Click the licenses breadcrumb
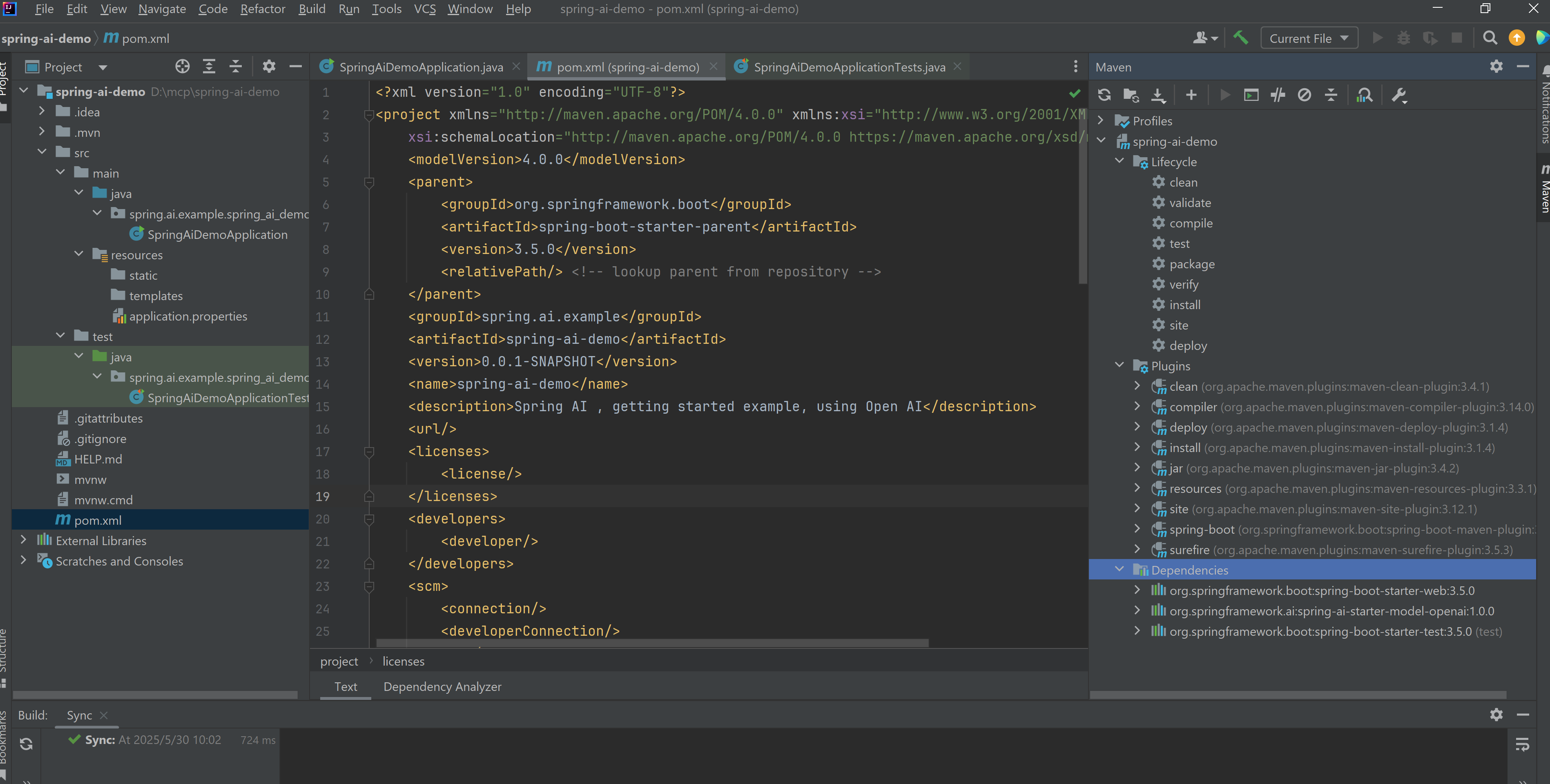Viewport: 1550px width, 784px height. click(403, 661)
